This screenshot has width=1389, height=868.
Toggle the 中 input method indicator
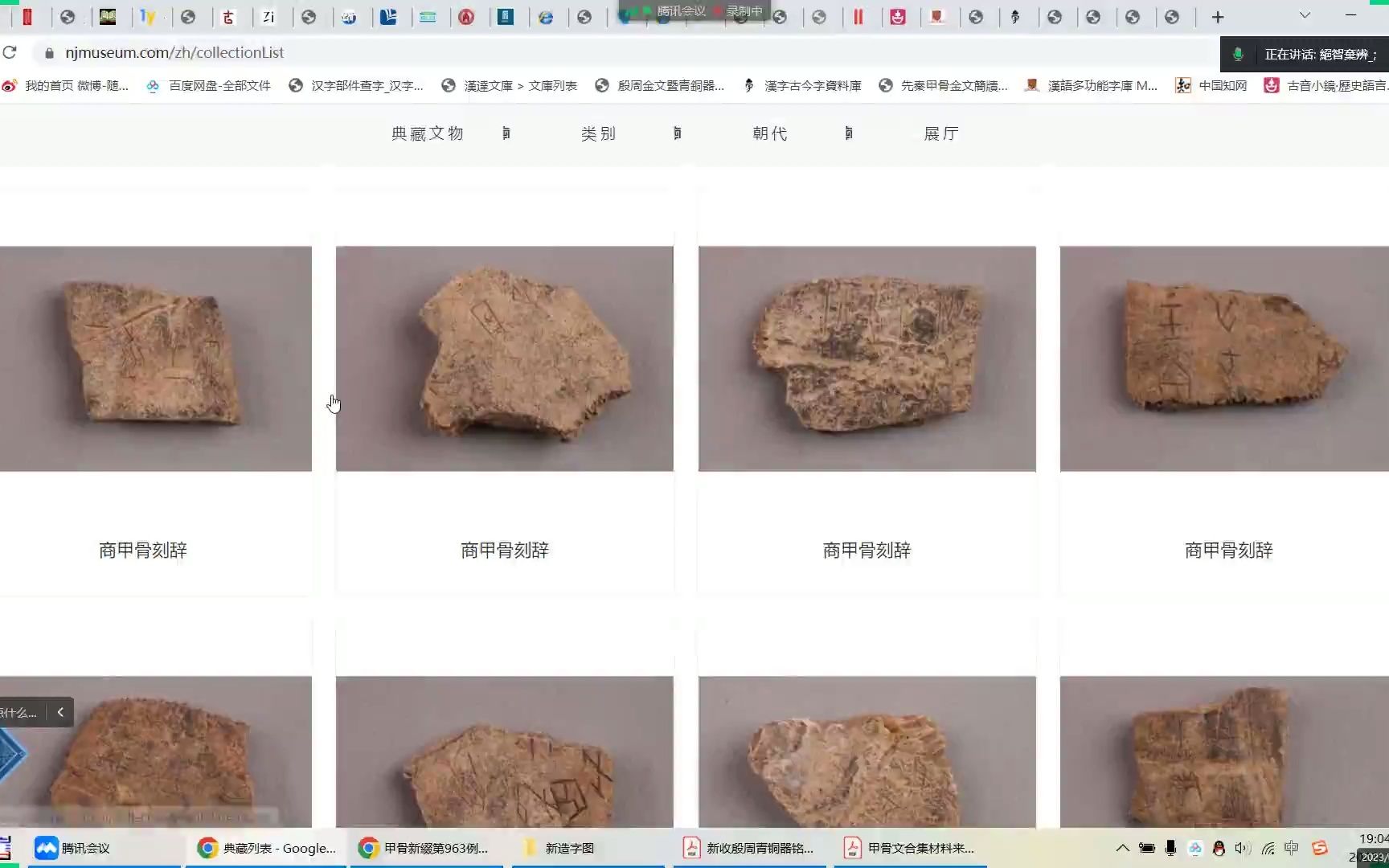[x=1292, y=848]
